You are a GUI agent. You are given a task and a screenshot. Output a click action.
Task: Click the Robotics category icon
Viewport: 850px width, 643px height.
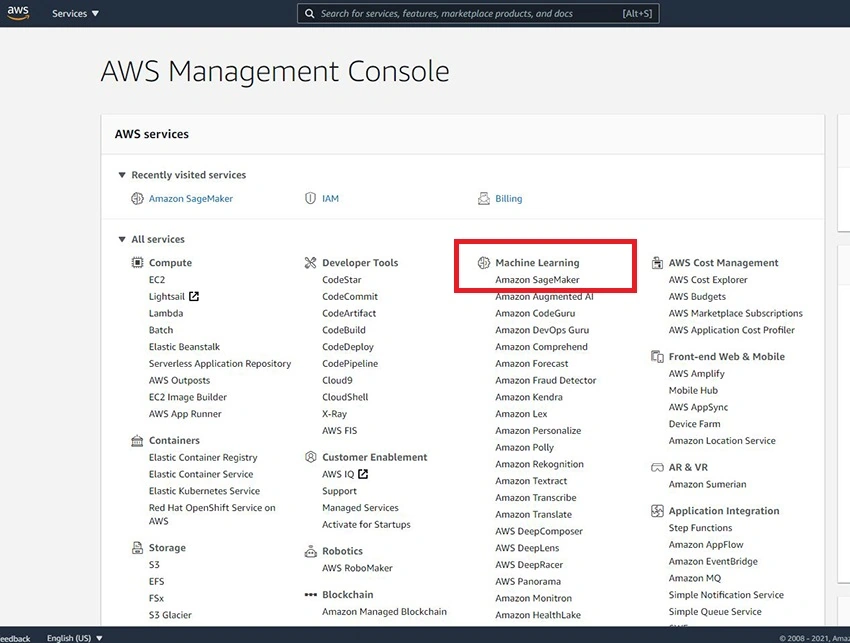pos(310,551)
